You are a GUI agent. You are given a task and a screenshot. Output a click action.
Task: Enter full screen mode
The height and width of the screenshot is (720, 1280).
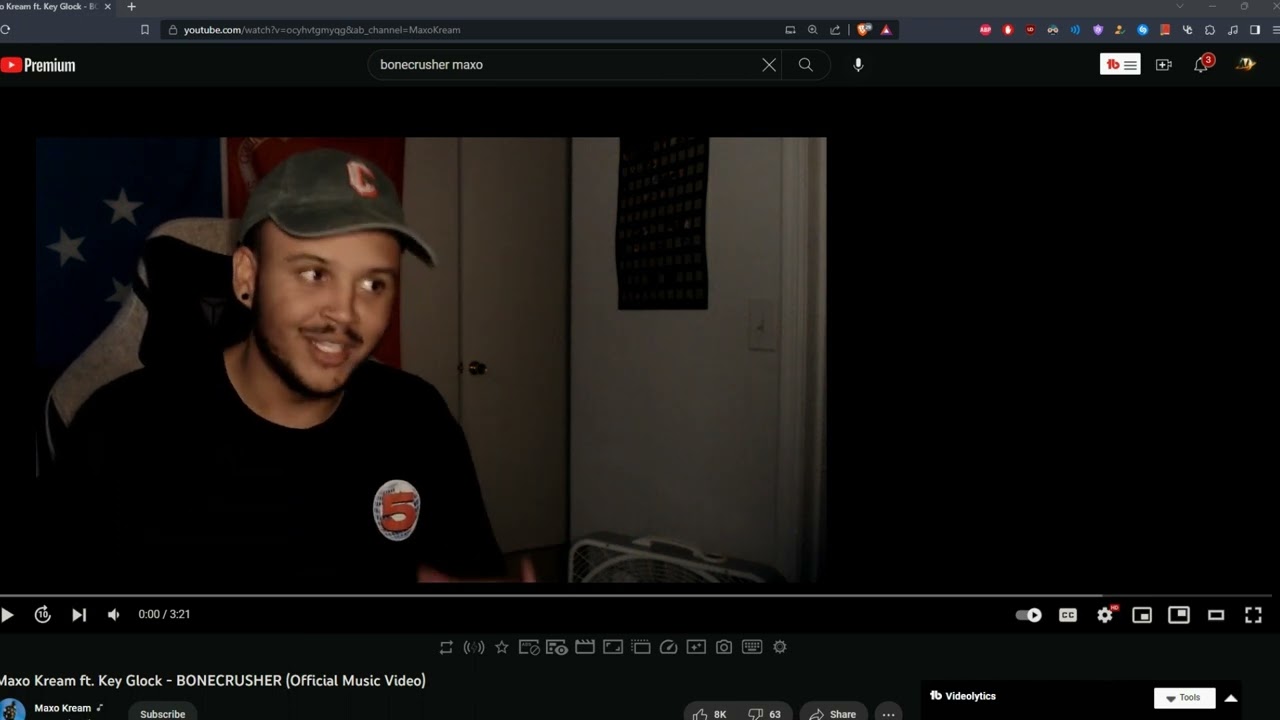[1253, 615]
